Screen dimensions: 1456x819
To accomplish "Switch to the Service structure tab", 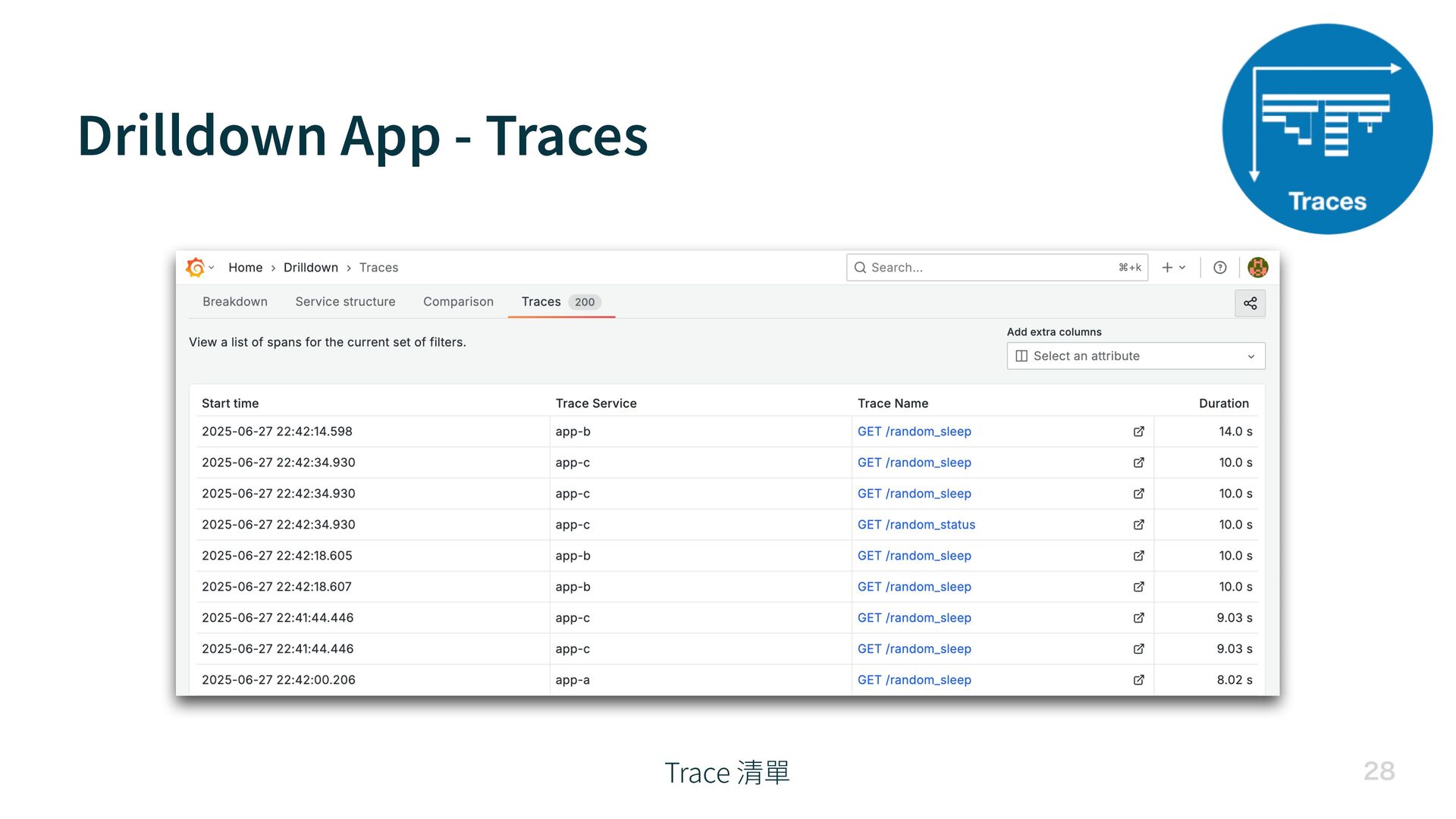I will (x=345, y=302).
